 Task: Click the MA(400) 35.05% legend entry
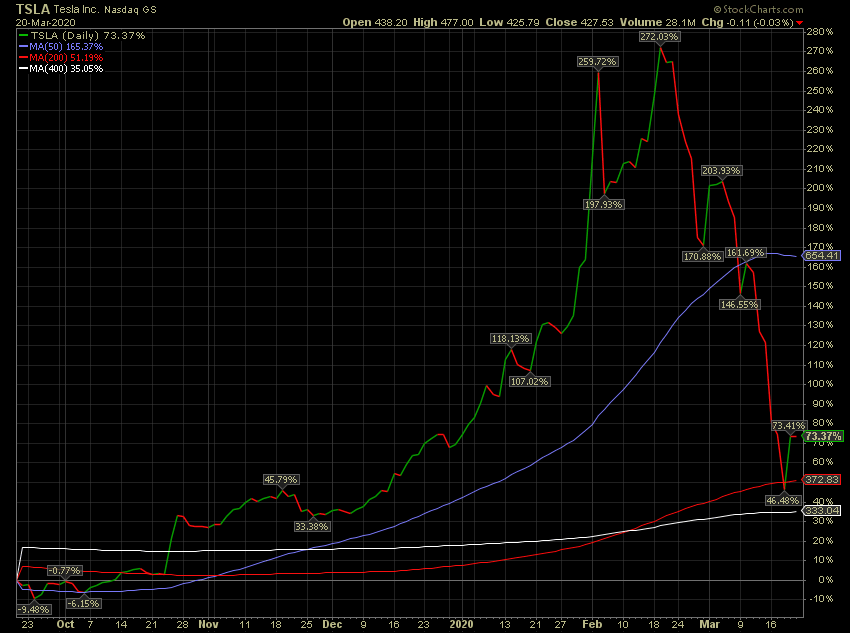tap(61, 69)
